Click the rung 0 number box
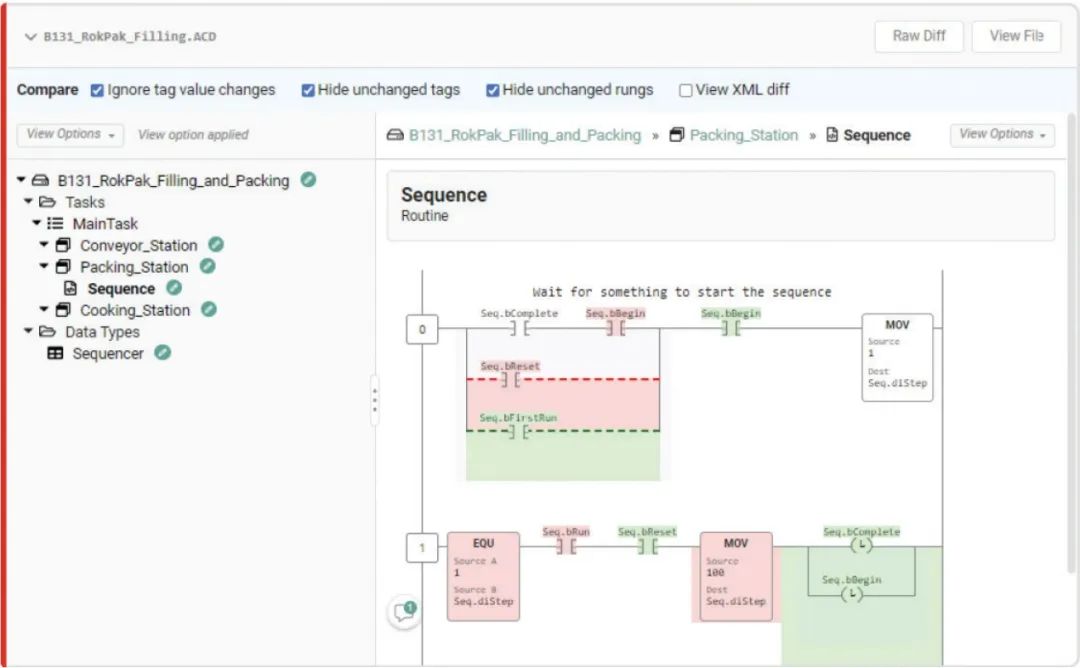 click(x=422, y=328)
